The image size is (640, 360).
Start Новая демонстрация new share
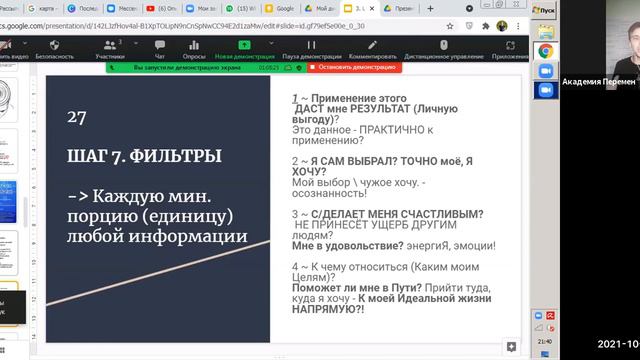[x=244, y=49]
